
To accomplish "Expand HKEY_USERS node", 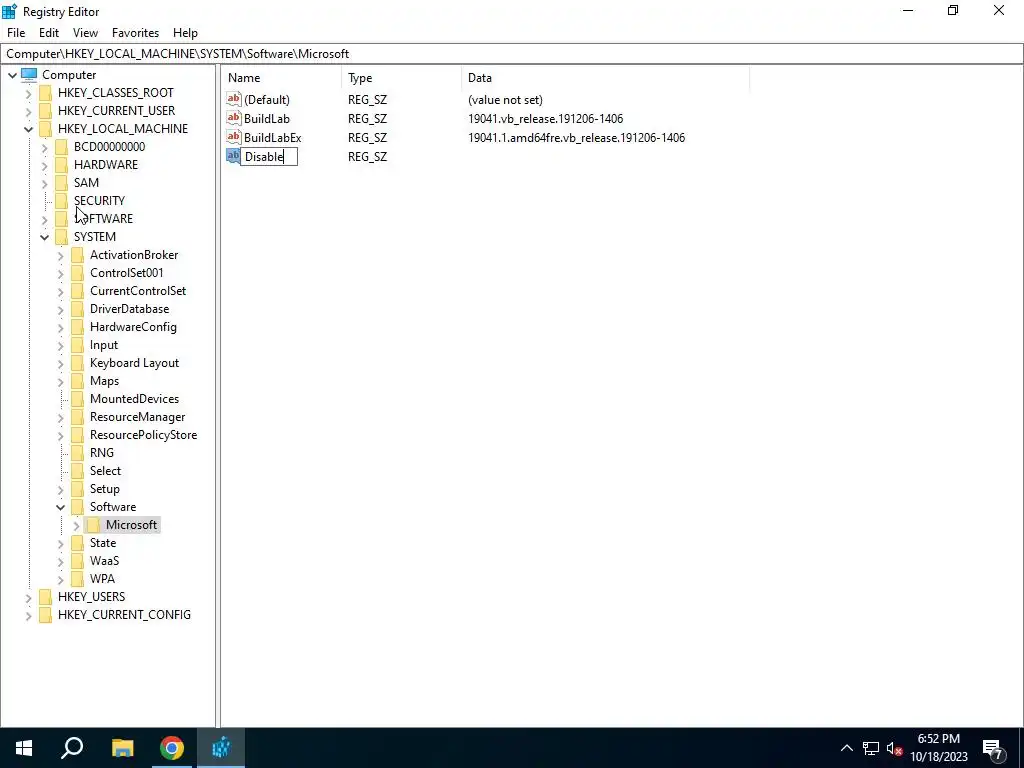I will (28, 598).
